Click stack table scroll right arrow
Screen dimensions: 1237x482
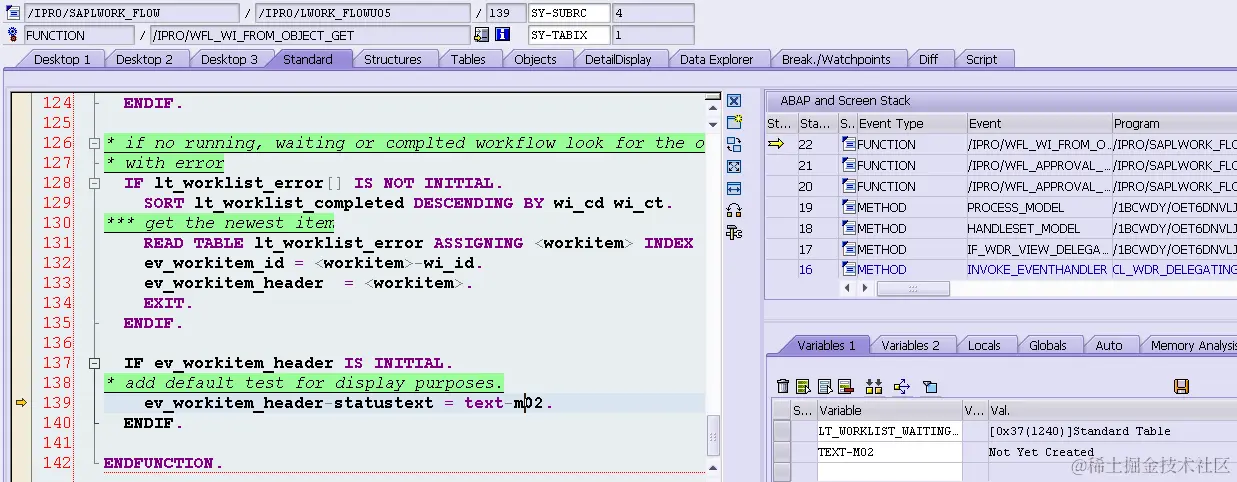tap(865, 288)
